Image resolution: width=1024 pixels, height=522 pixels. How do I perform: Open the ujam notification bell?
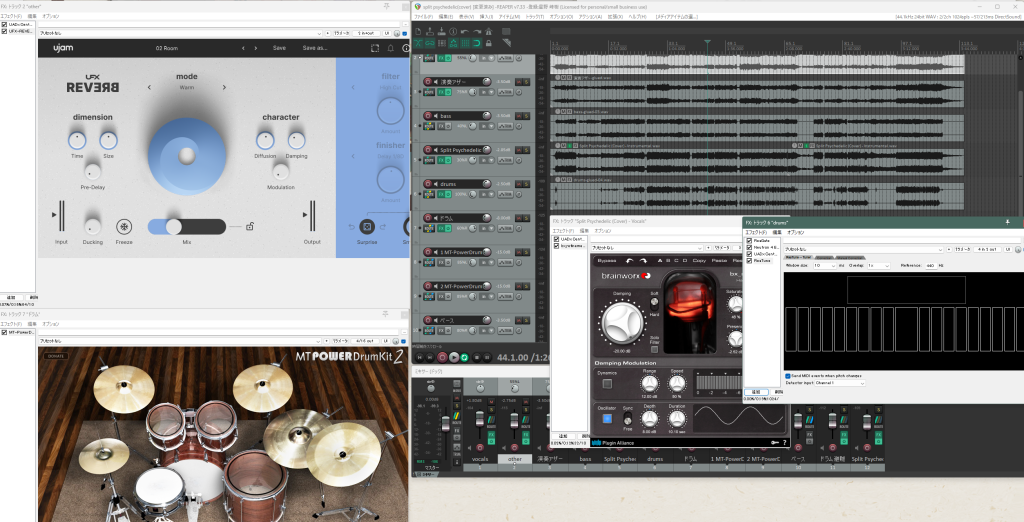coord(391,47)
